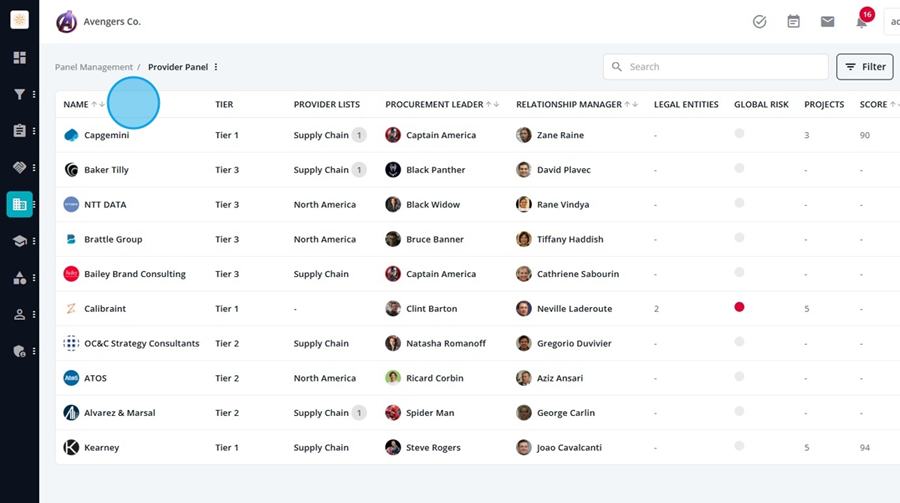Viewport: 900px width, 503px height.
Task: Click the Avengers Co. logo
Action: pos(67,22)
